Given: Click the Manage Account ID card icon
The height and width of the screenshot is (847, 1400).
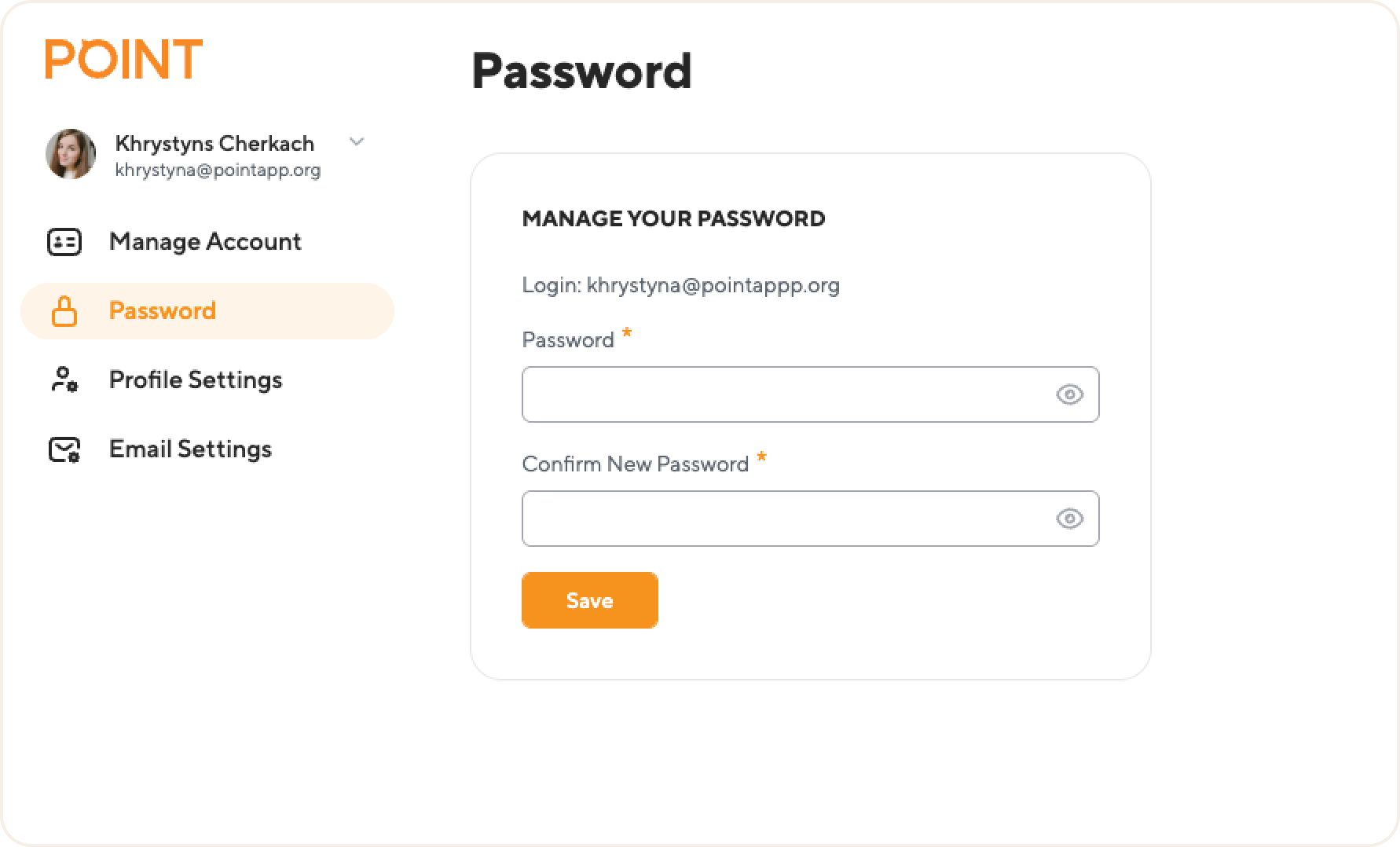Looking at the screenshot, I should pos(64,242).
